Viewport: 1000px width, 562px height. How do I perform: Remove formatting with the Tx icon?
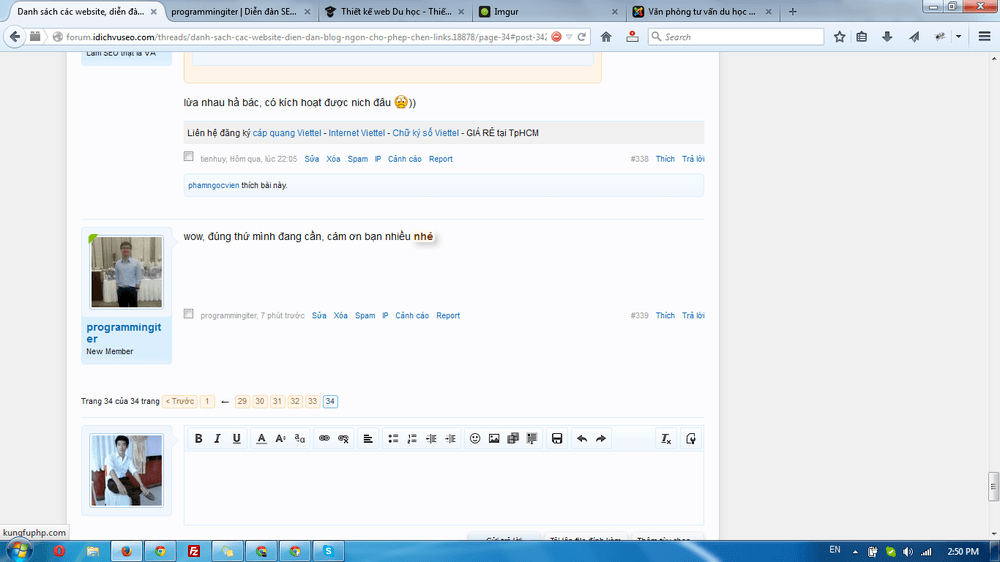pos(666,438)
